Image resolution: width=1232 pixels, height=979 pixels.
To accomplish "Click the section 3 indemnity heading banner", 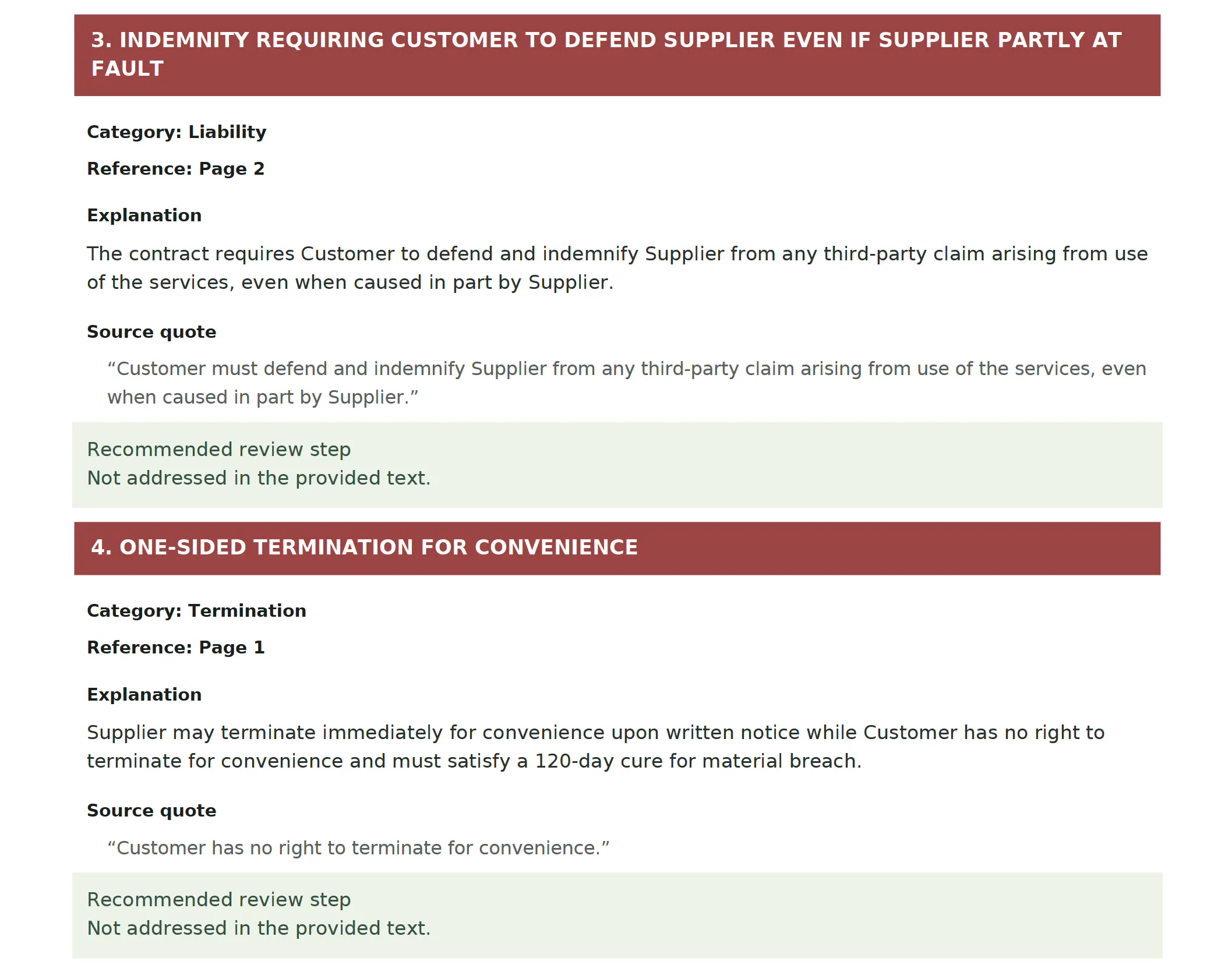I will [617, 55].
